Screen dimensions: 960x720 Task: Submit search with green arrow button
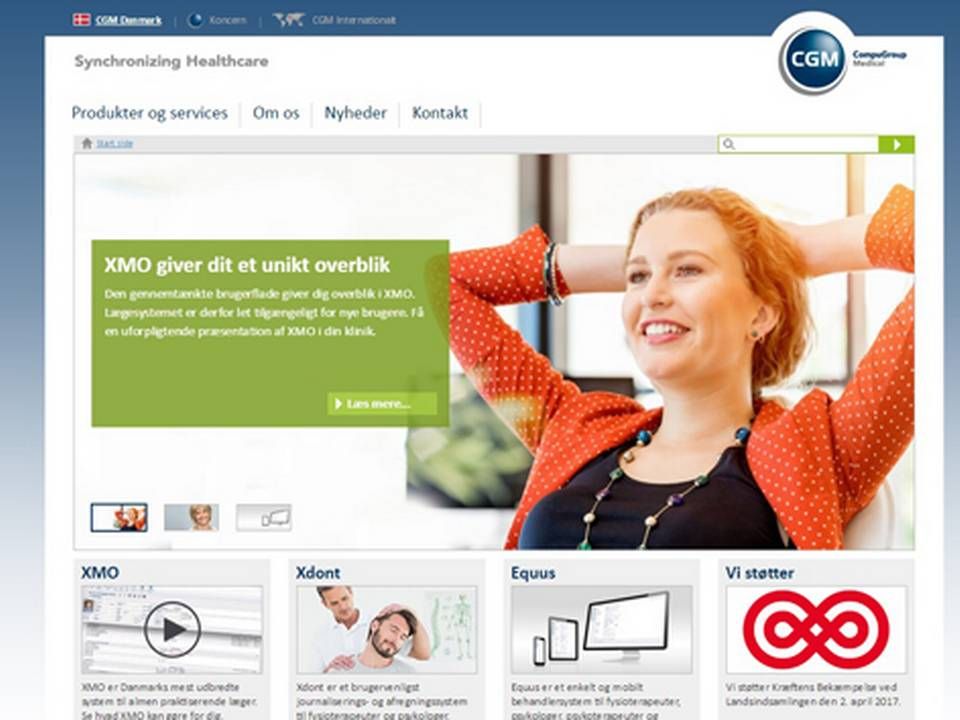896,144
